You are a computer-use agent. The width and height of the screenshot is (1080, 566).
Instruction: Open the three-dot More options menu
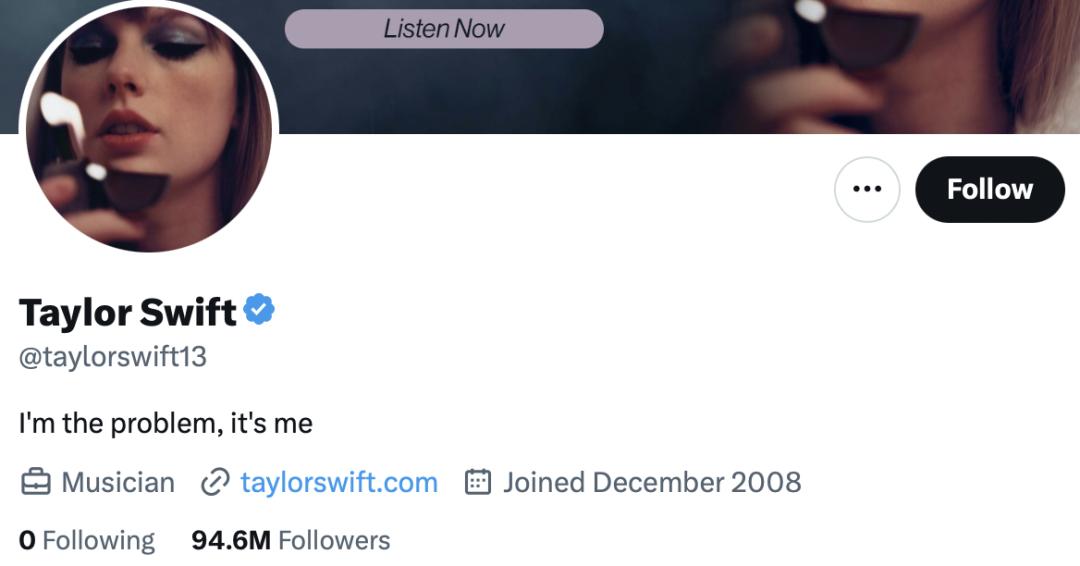867,189
